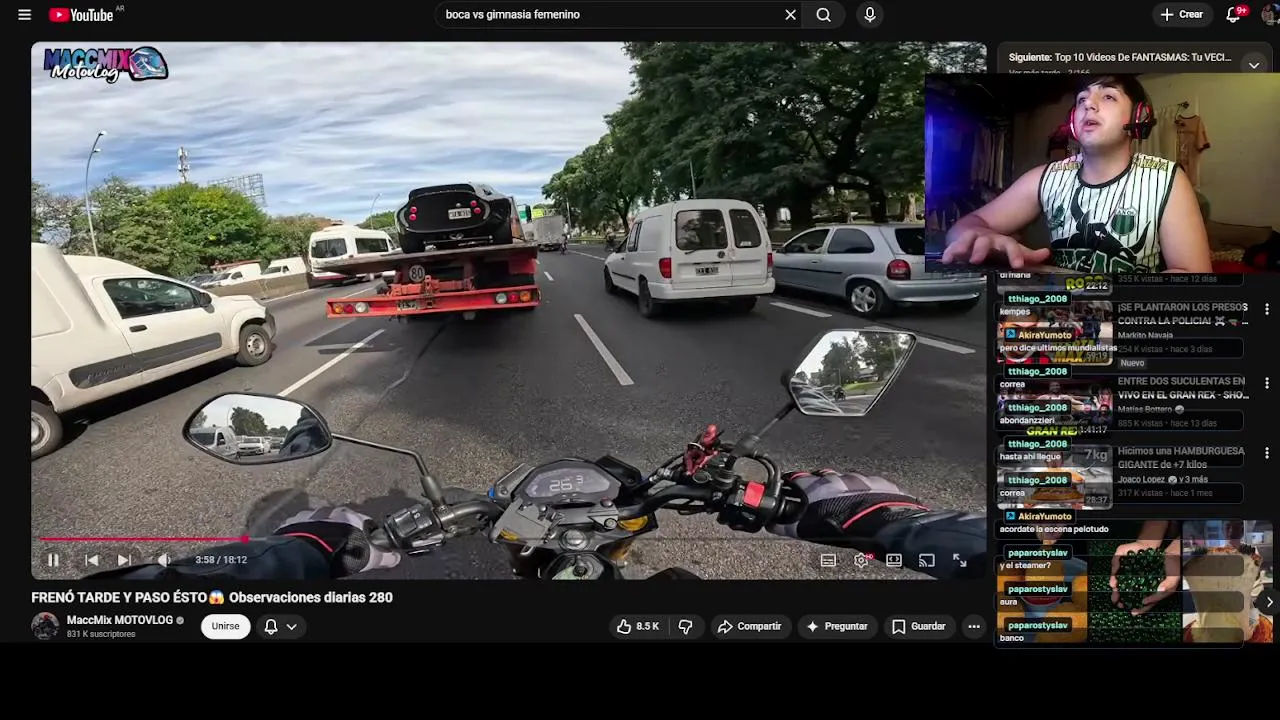1280x720 pixels.
Task: Click the magnifier search button
Action: click(823, 15)
